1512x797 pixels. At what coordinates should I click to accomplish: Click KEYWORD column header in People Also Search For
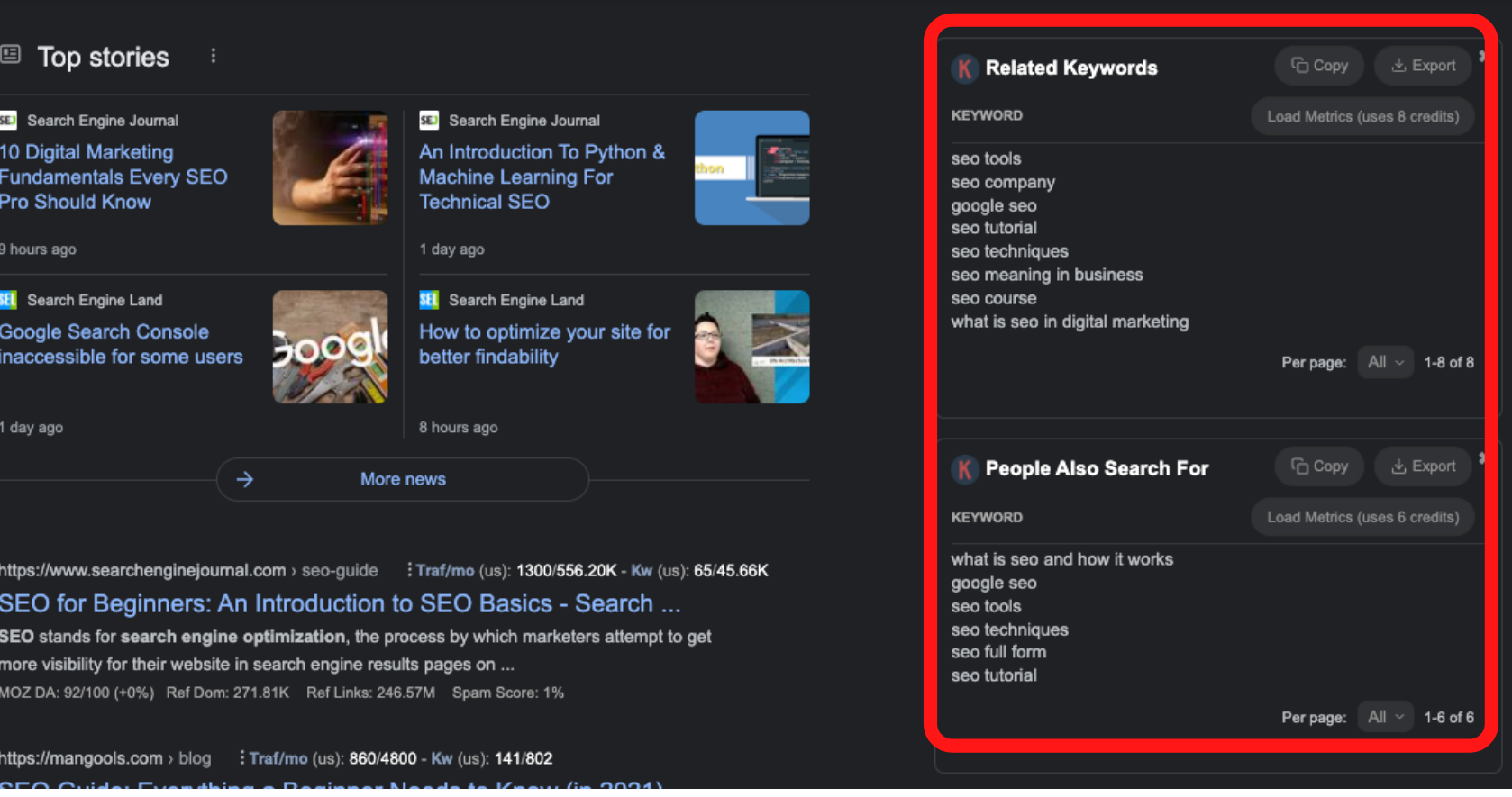(x=987, y=518)
